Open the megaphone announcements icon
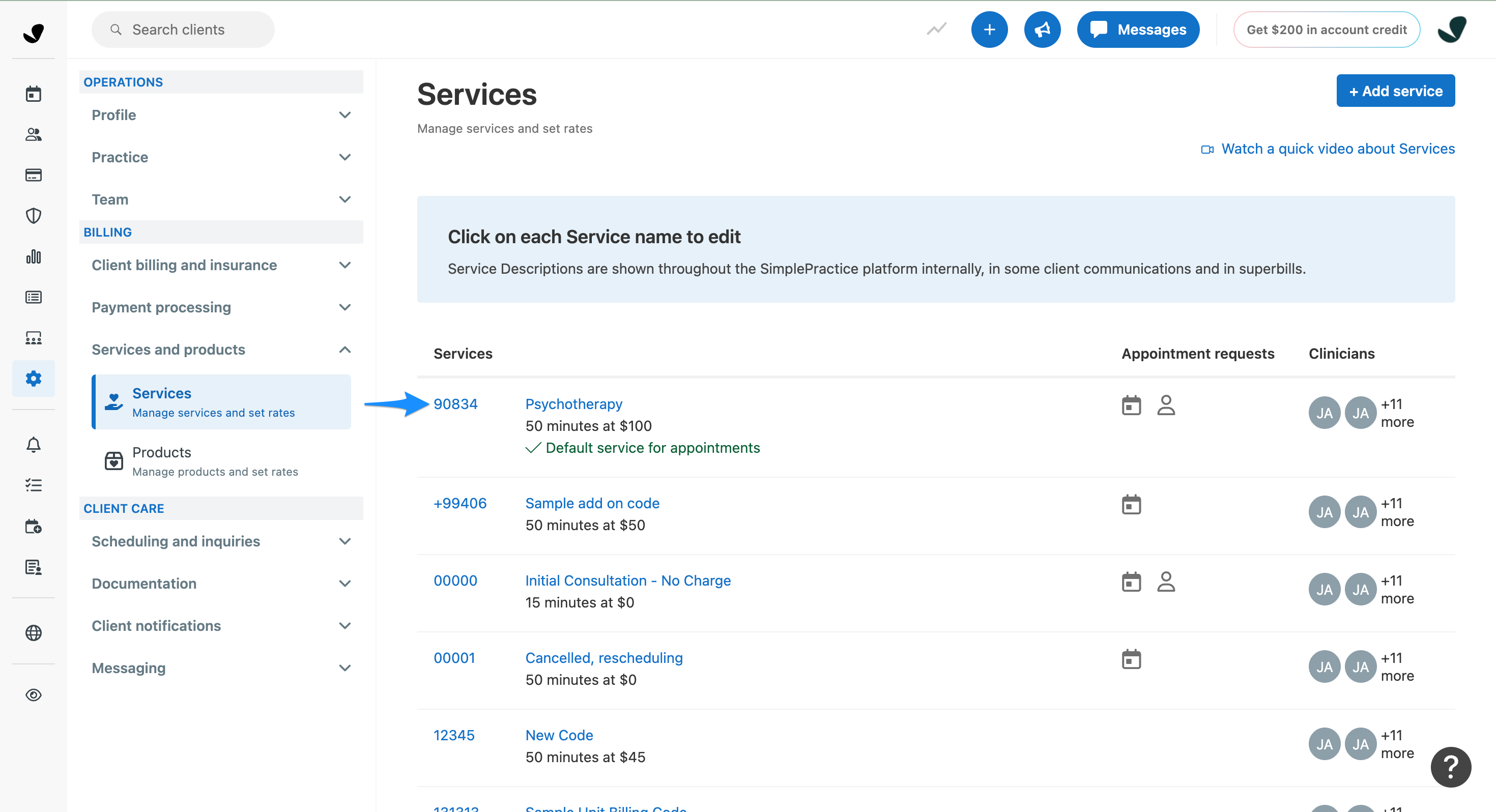 coord(1042,30)
